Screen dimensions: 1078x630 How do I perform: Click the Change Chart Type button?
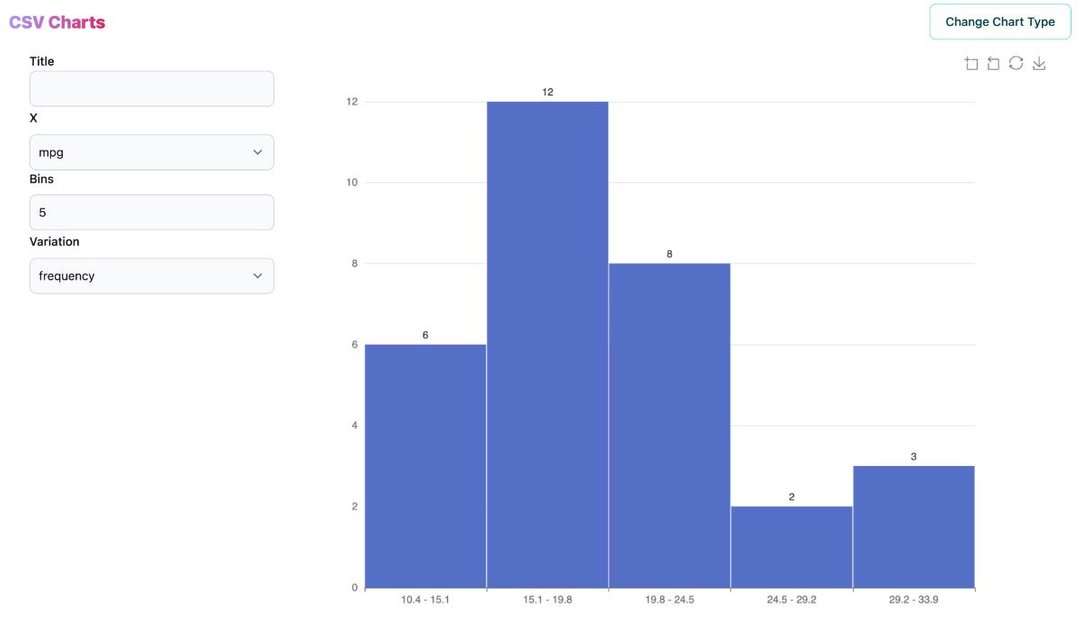click(1000, 21)
